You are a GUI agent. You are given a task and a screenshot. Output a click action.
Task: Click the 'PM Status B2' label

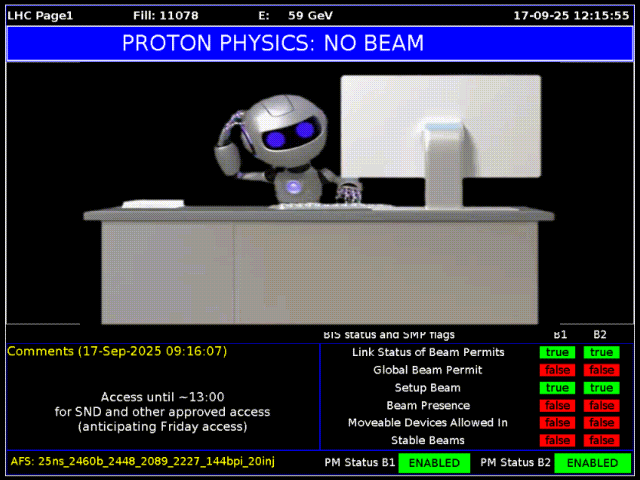tap(516, 462)
